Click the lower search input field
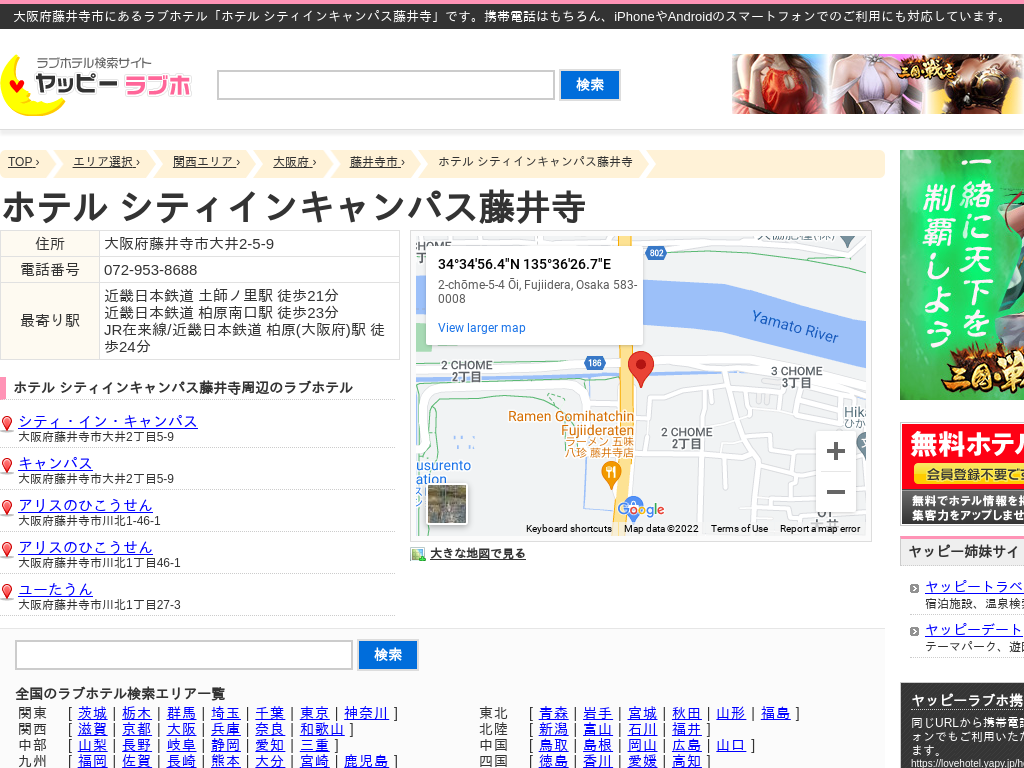1024x768 pixels. [x=184, y=655]
